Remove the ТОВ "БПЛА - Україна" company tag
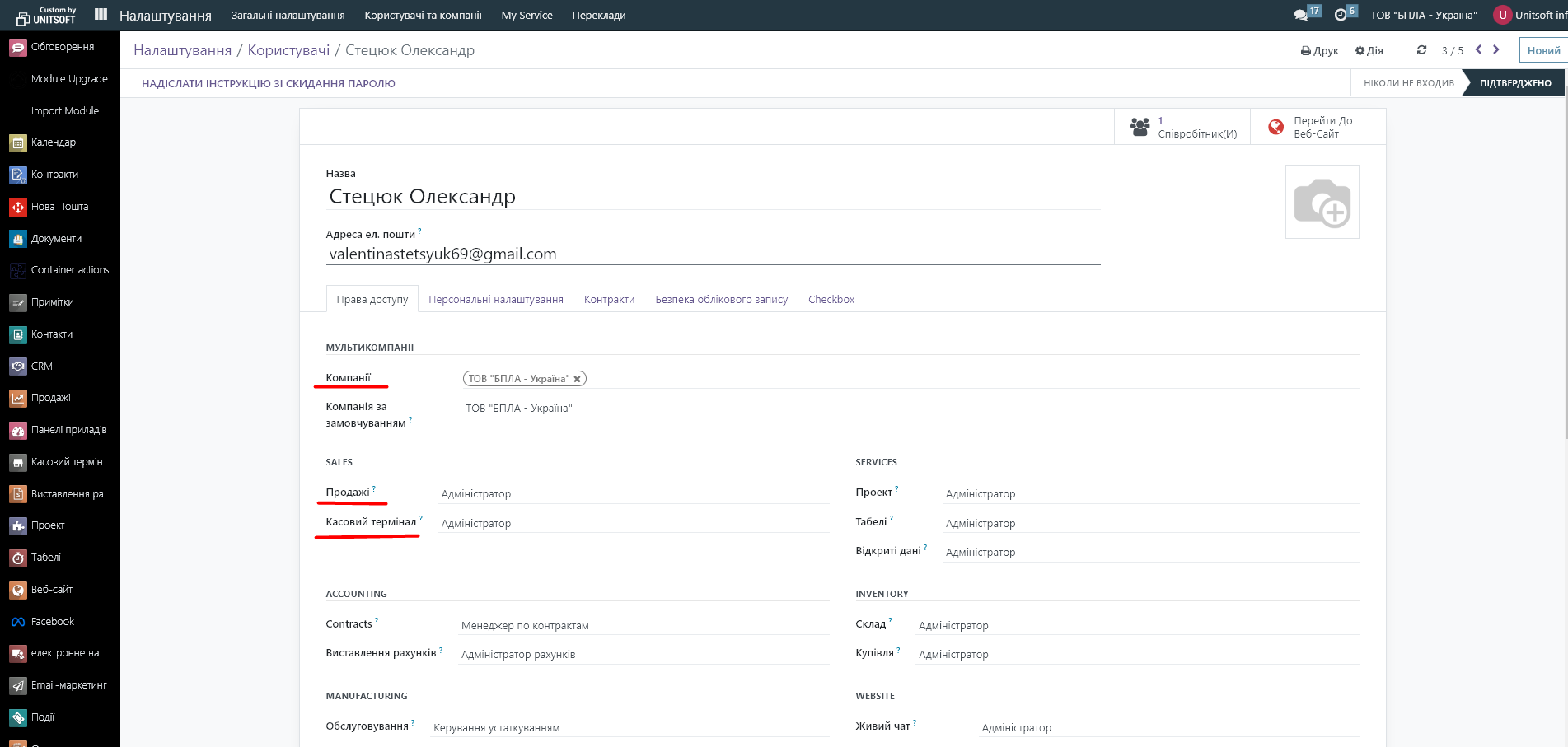Screen dimensions: 1568x747 click(578, 379)
